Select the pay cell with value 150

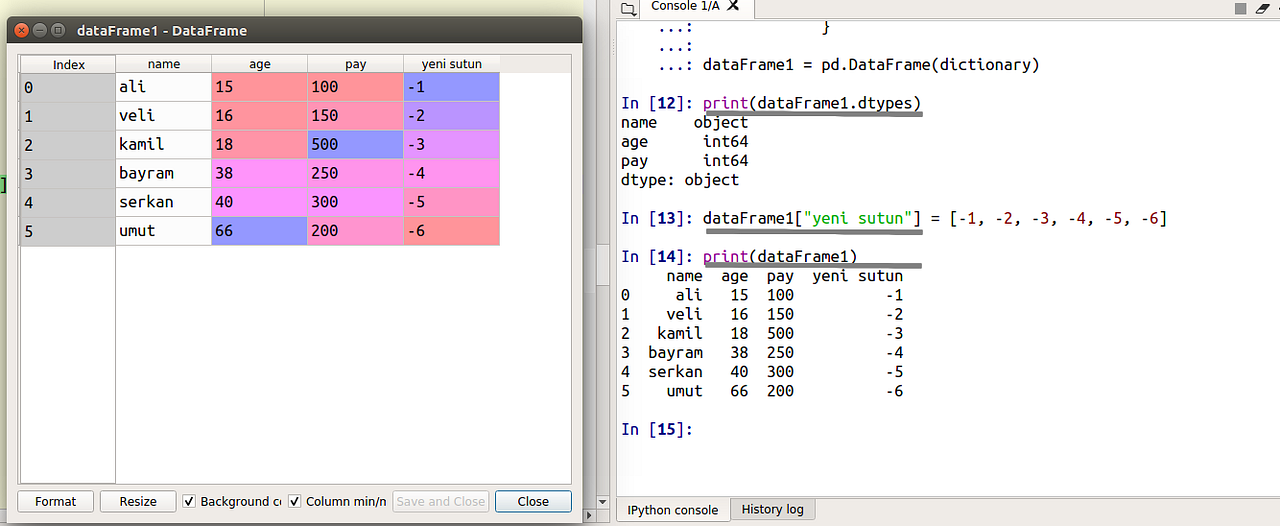[356, 116]
